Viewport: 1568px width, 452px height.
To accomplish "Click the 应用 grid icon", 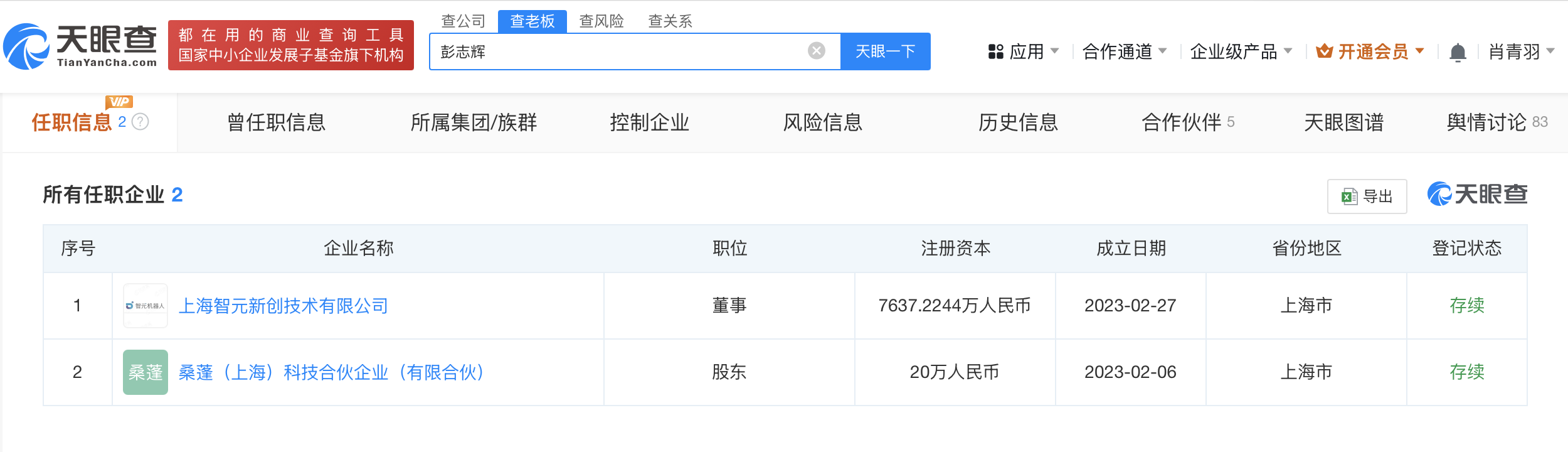I will pos(995,51).
